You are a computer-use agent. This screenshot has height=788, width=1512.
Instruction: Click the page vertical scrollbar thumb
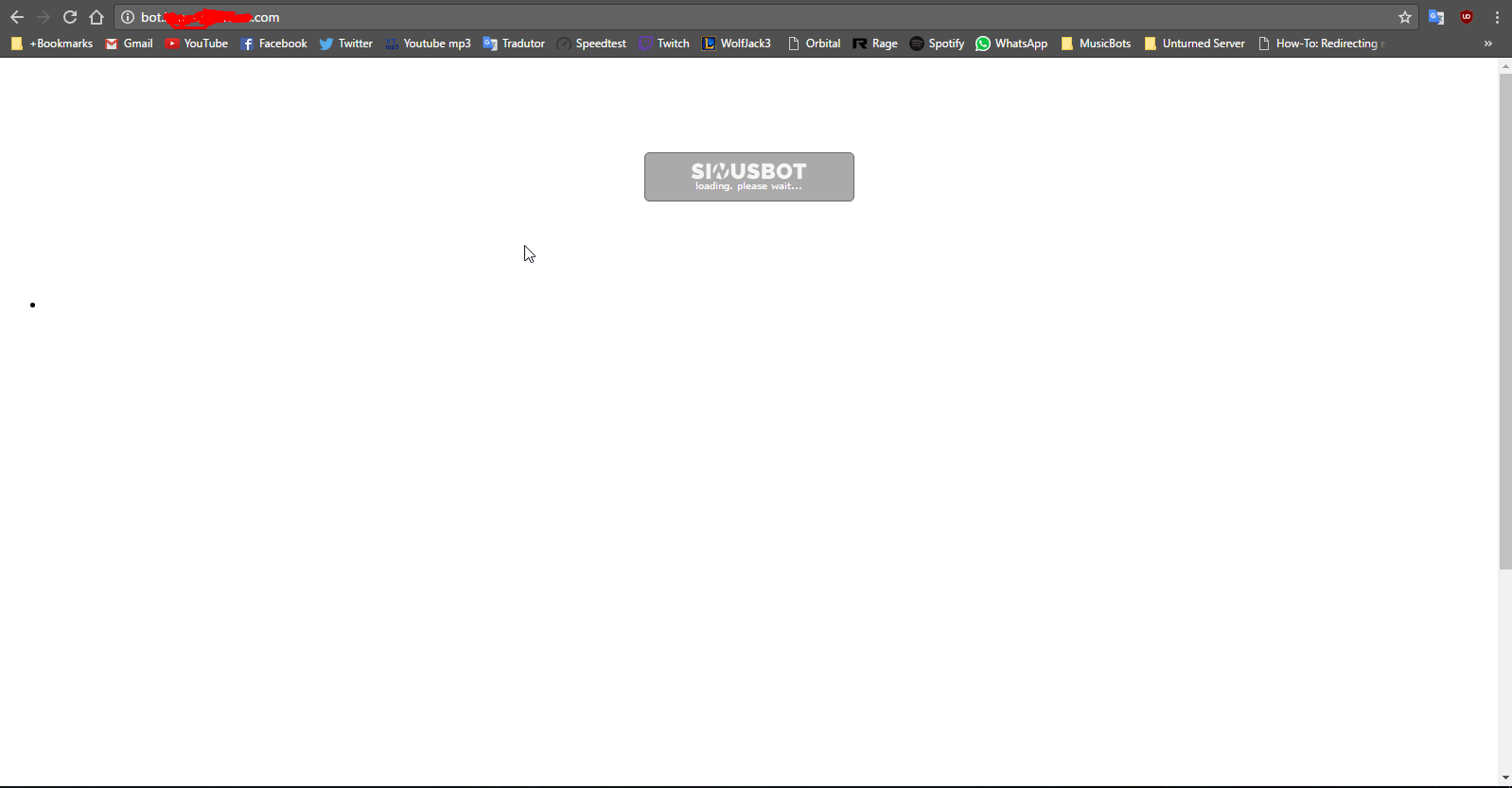coord(1505,322)
